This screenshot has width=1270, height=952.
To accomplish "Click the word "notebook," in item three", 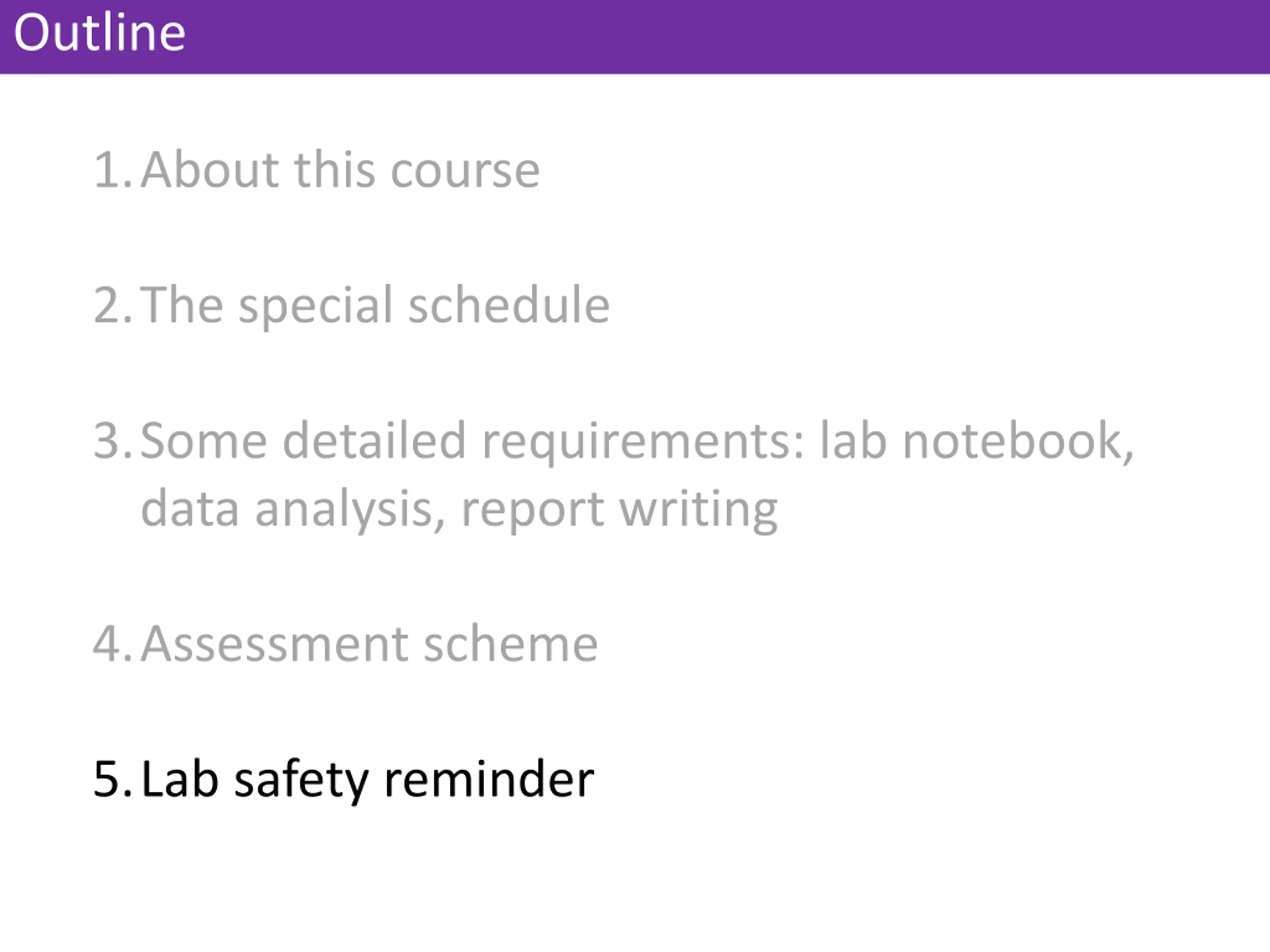I will (x=1018, y=442).
